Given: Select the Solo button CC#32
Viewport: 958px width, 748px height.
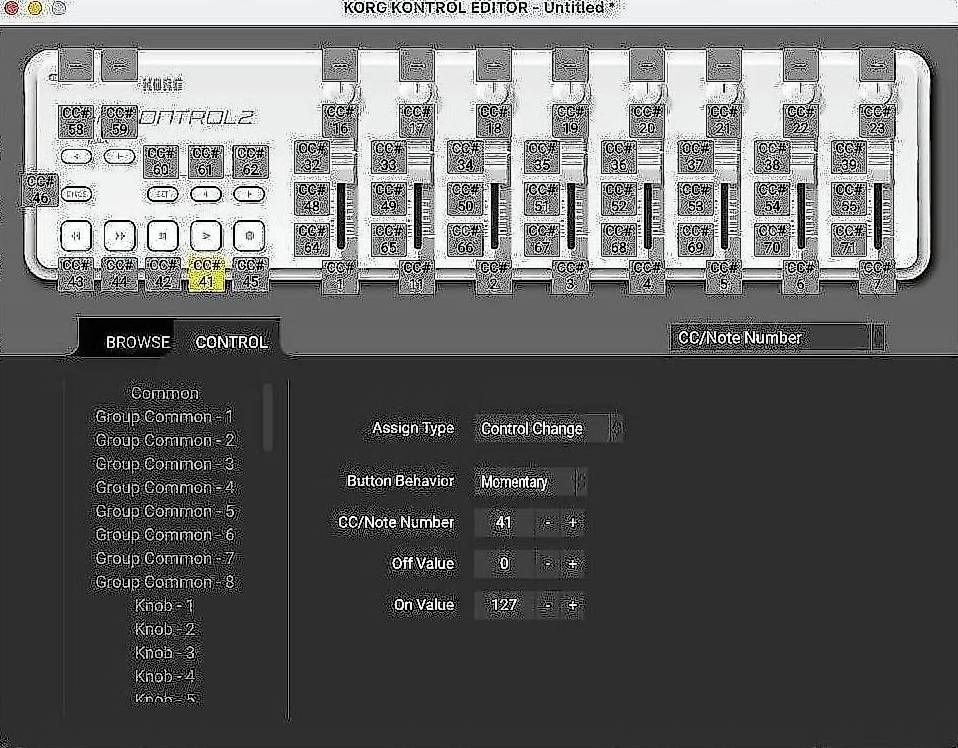Looking at the screenshot, I should click(x=312, y=157).
